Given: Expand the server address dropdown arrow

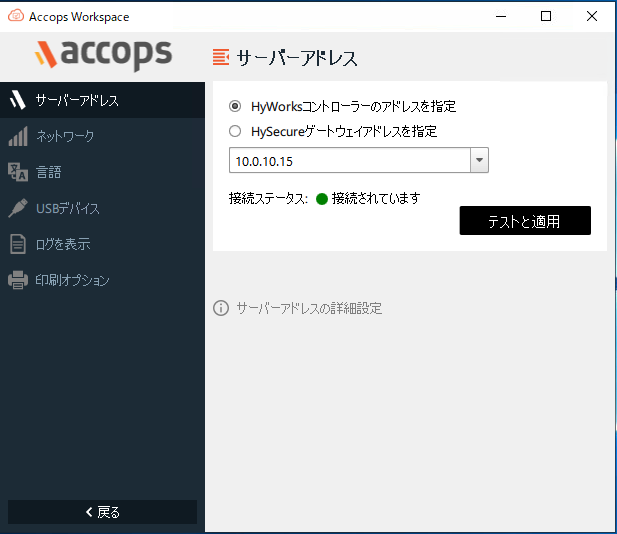Looking at the screenshot, I should [479, 160].
